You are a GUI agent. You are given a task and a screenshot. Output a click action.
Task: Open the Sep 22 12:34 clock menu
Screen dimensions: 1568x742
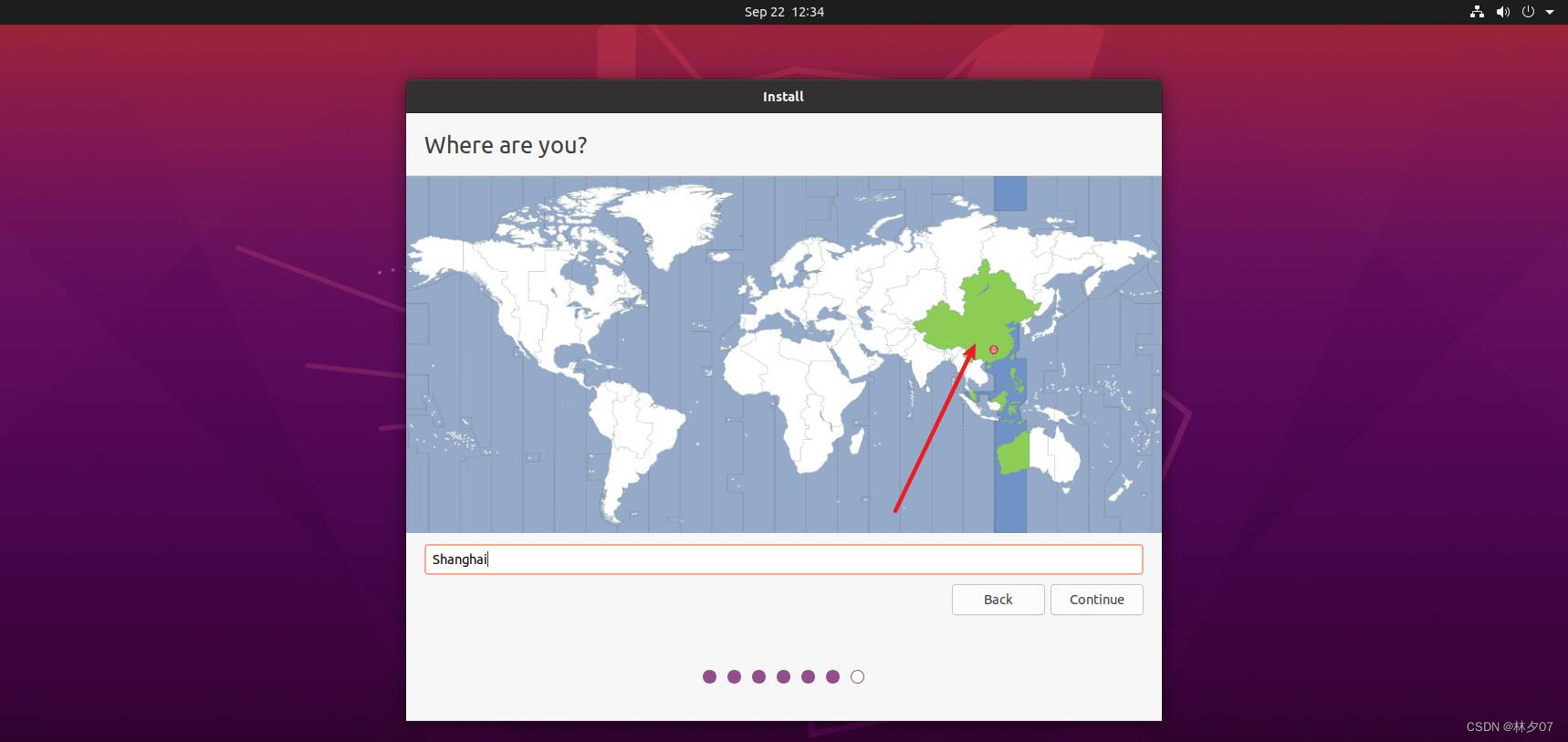tap(784, 12)
